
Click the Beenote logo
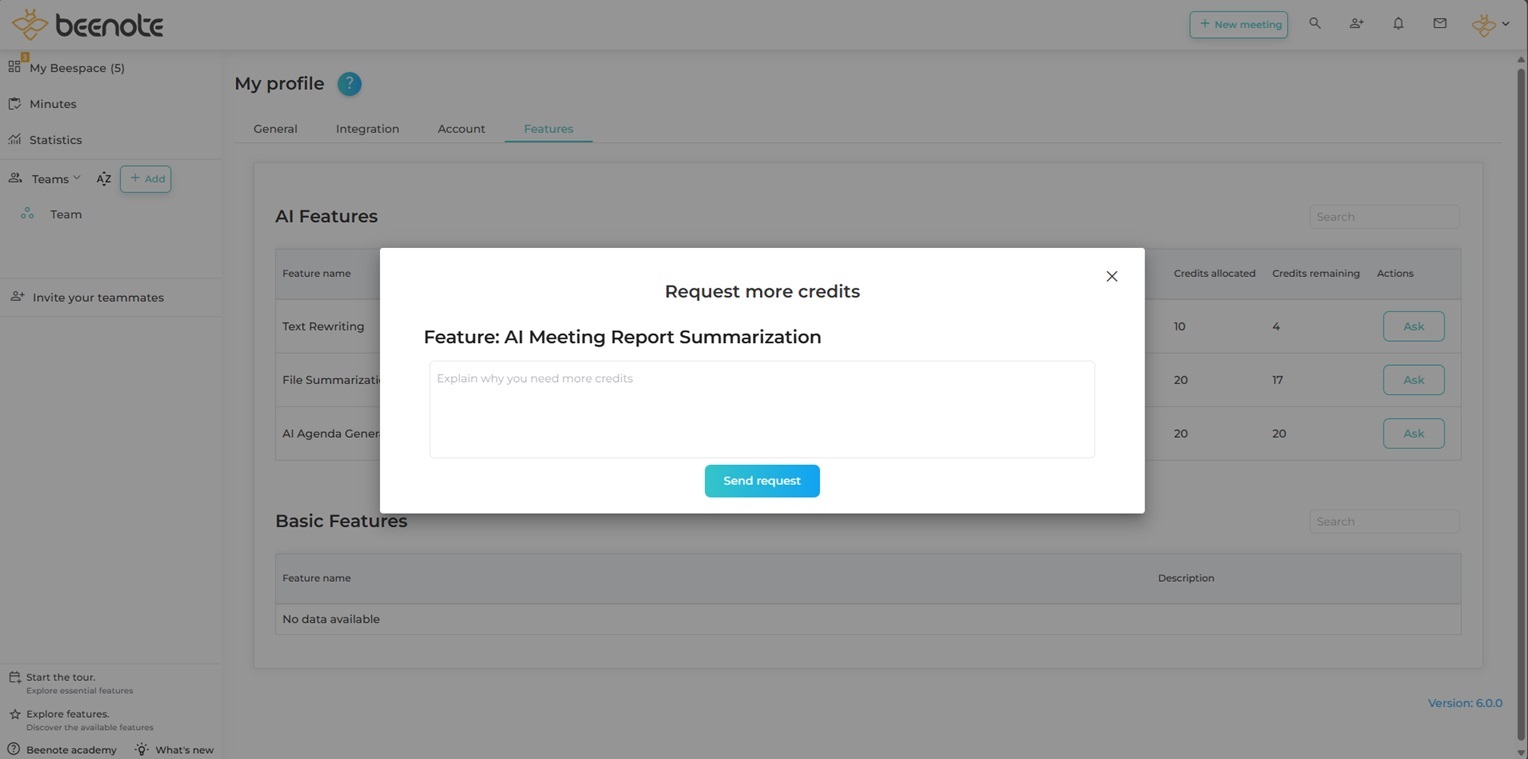click(x=87, y=24)
